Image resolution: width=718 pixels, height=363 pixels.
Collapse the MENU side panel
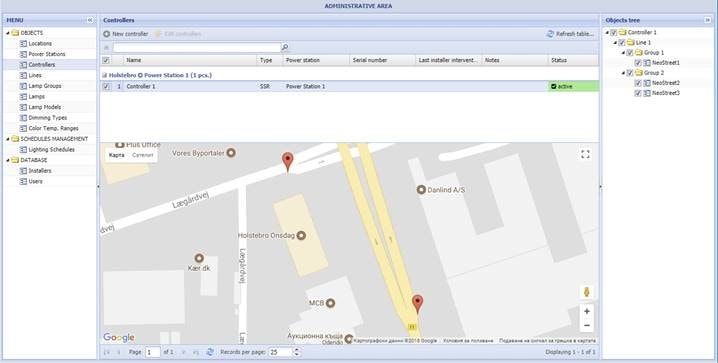90,20
